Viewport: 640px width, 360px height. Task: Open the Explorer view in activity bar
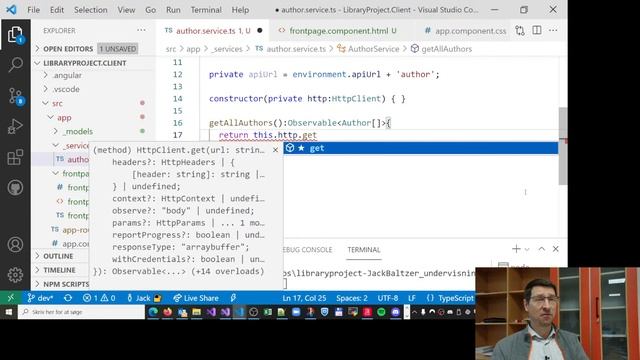click(15, 35)
